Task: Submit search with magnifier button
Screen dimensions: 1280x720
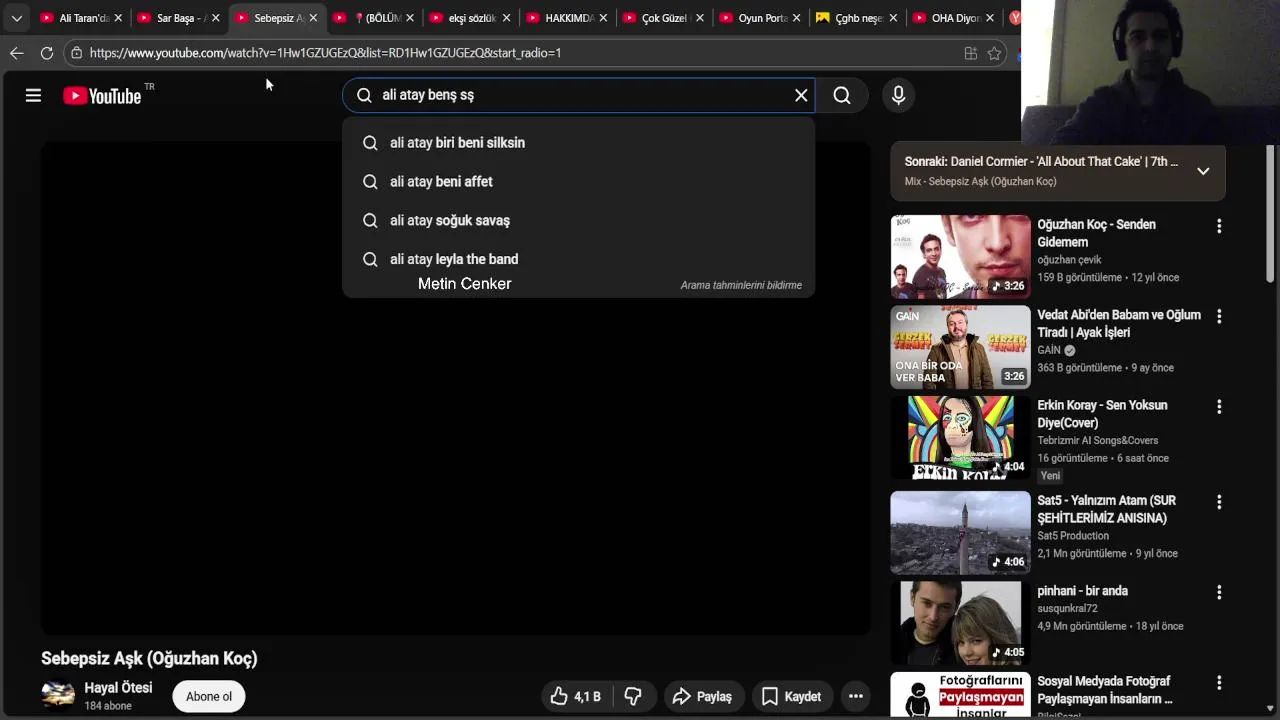Action: (842, 95)
